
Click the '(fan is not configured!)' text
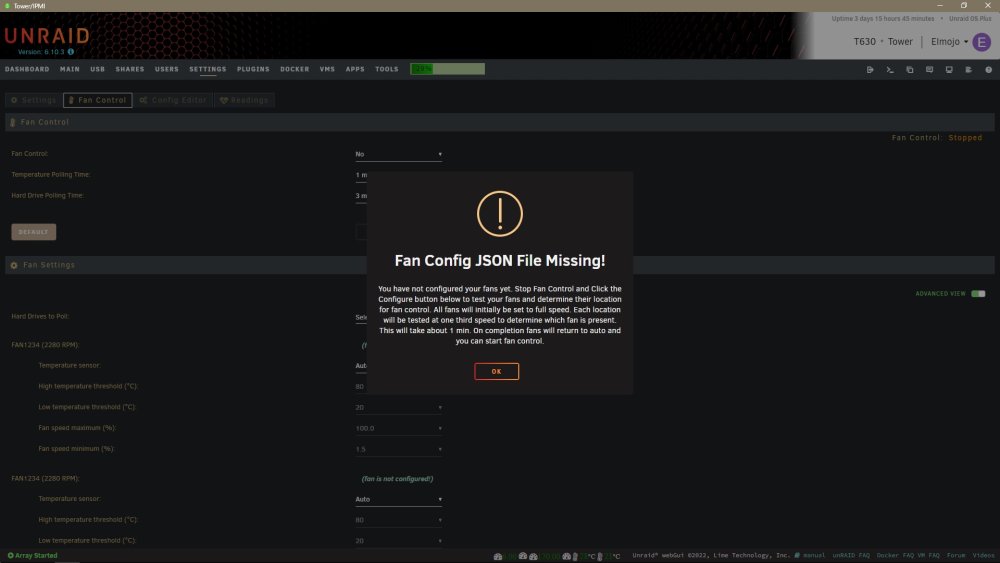(397, 479)
